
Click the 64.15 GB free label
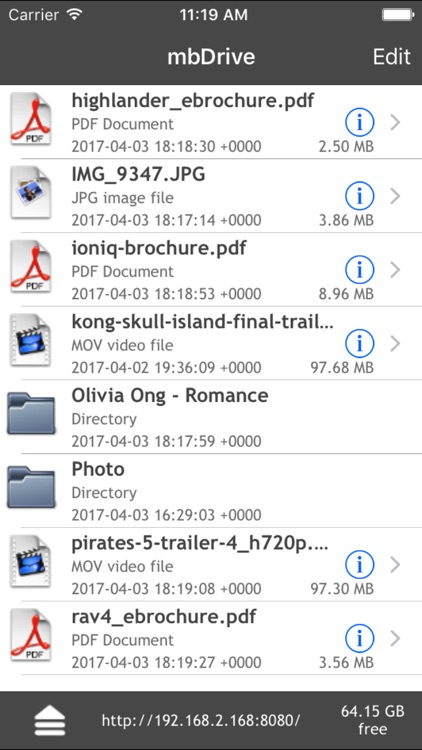(372, 720)
